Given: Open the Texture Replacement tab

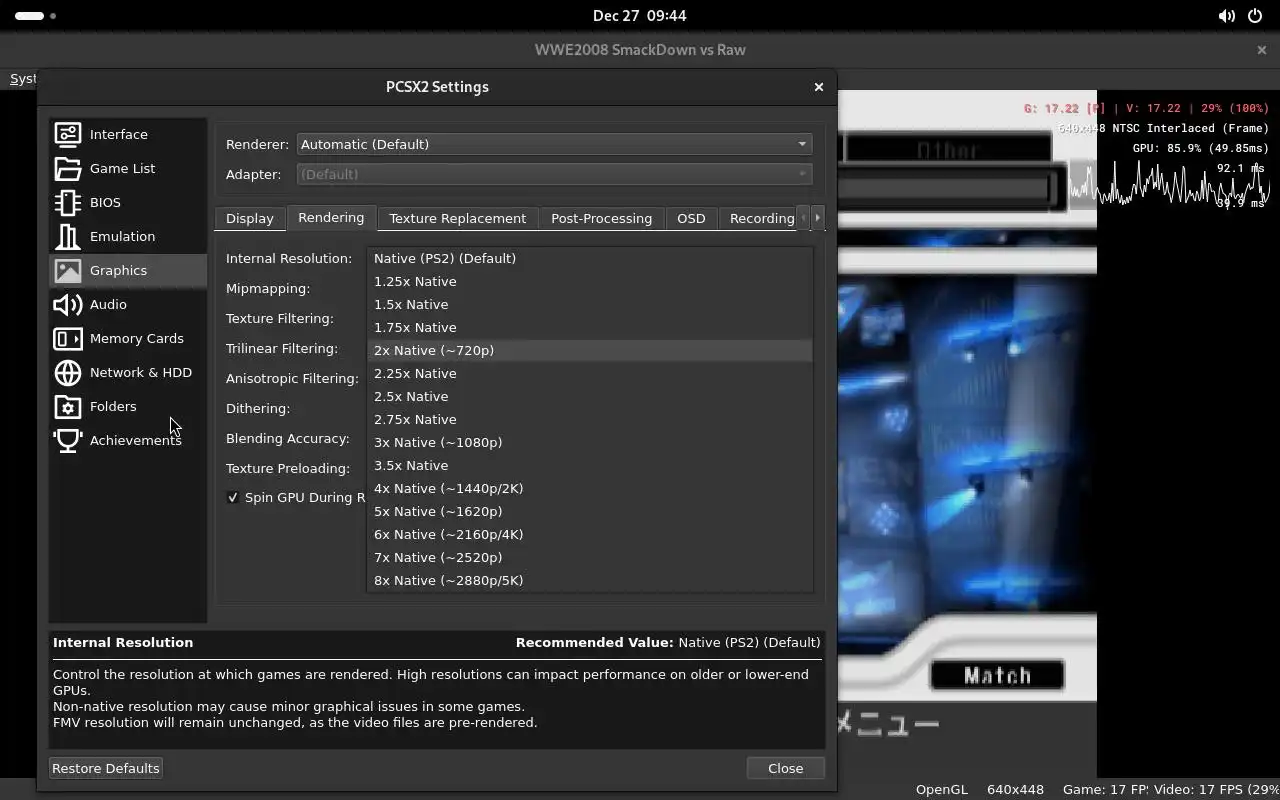Looking at the screenshot, I should pos(457,218).
